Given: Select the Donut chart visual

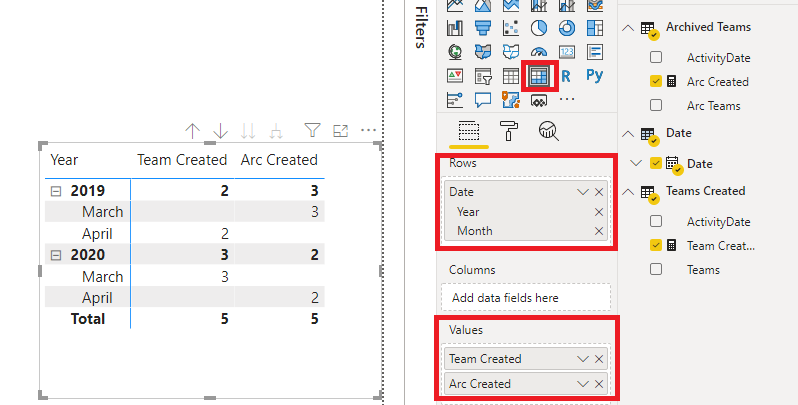Looking at the screenshot, I should tap(567, 27).
